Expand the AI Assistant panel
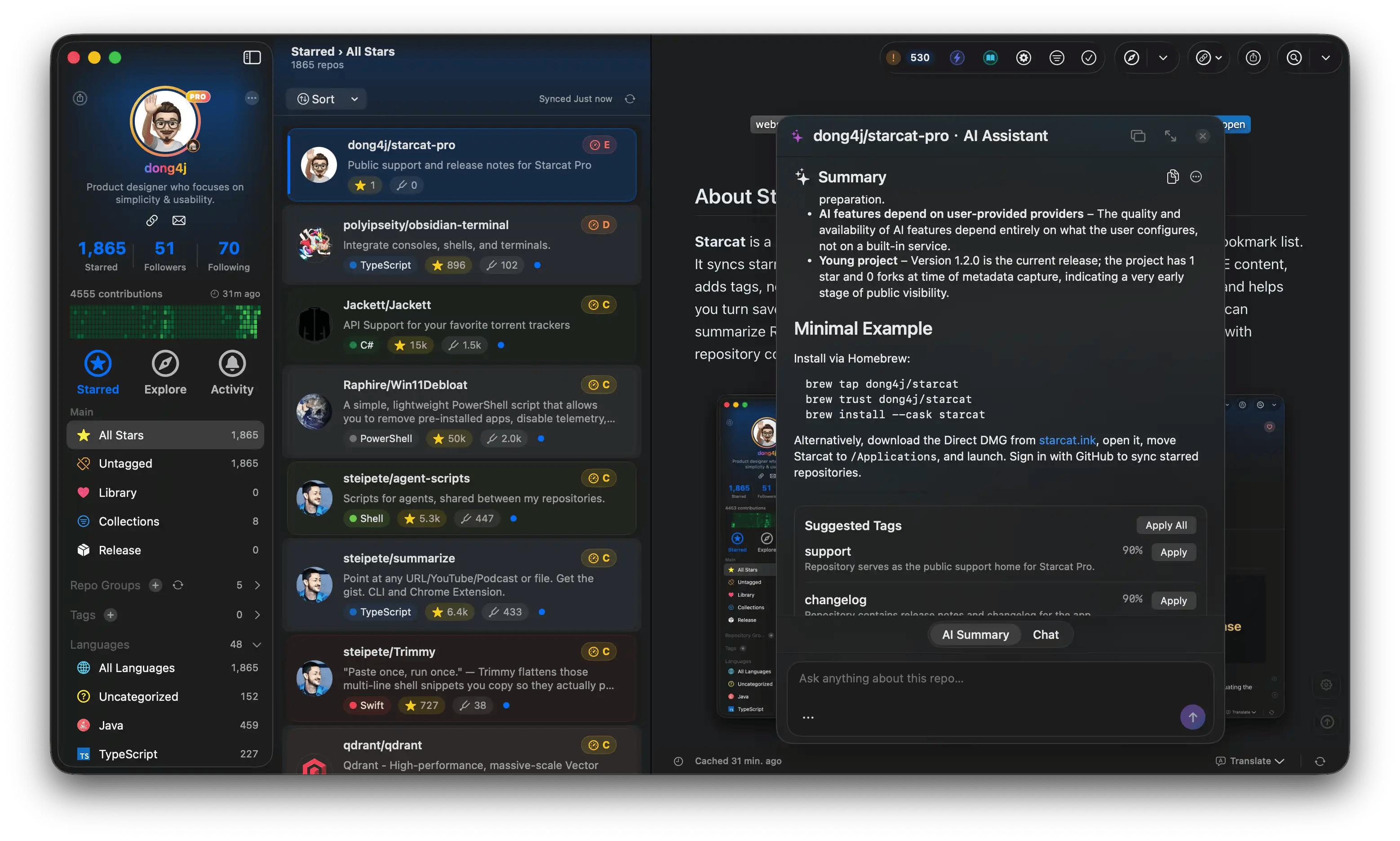Viewport: 1400px width, 841px height. (x=1170, y=136)
